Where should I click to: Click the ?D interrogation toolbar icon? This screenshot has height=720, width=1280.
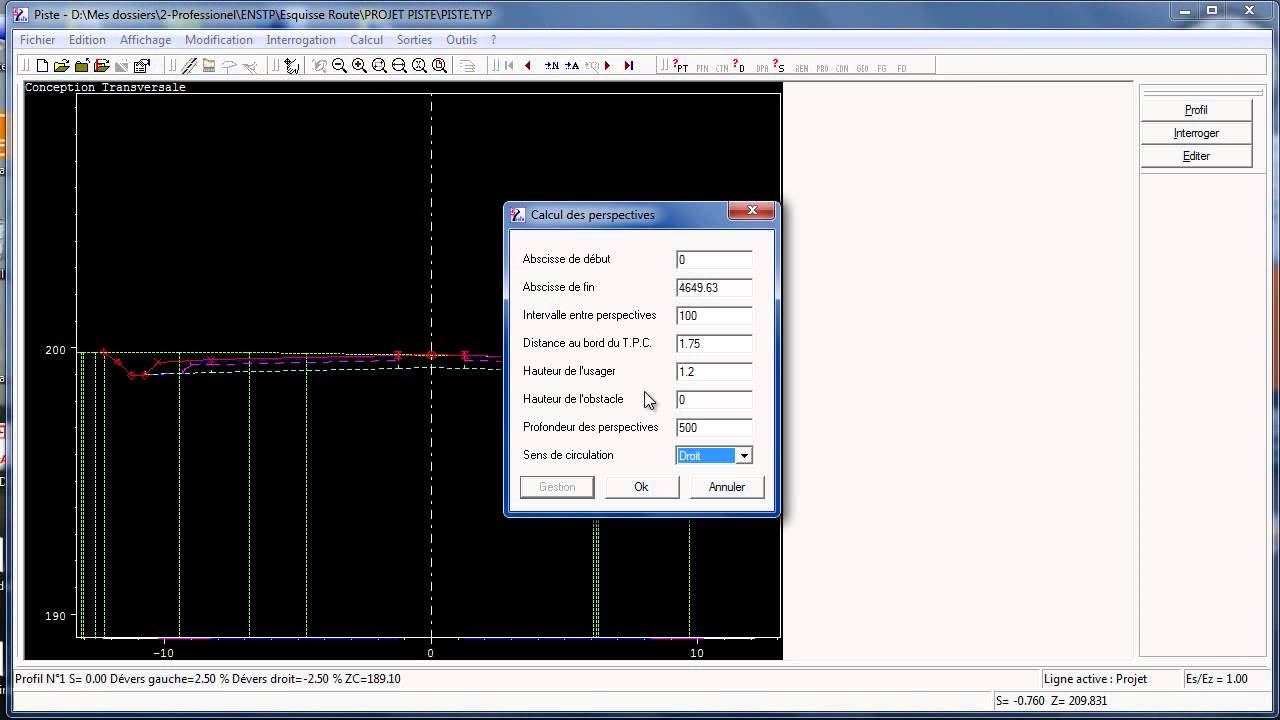point(738,67)
